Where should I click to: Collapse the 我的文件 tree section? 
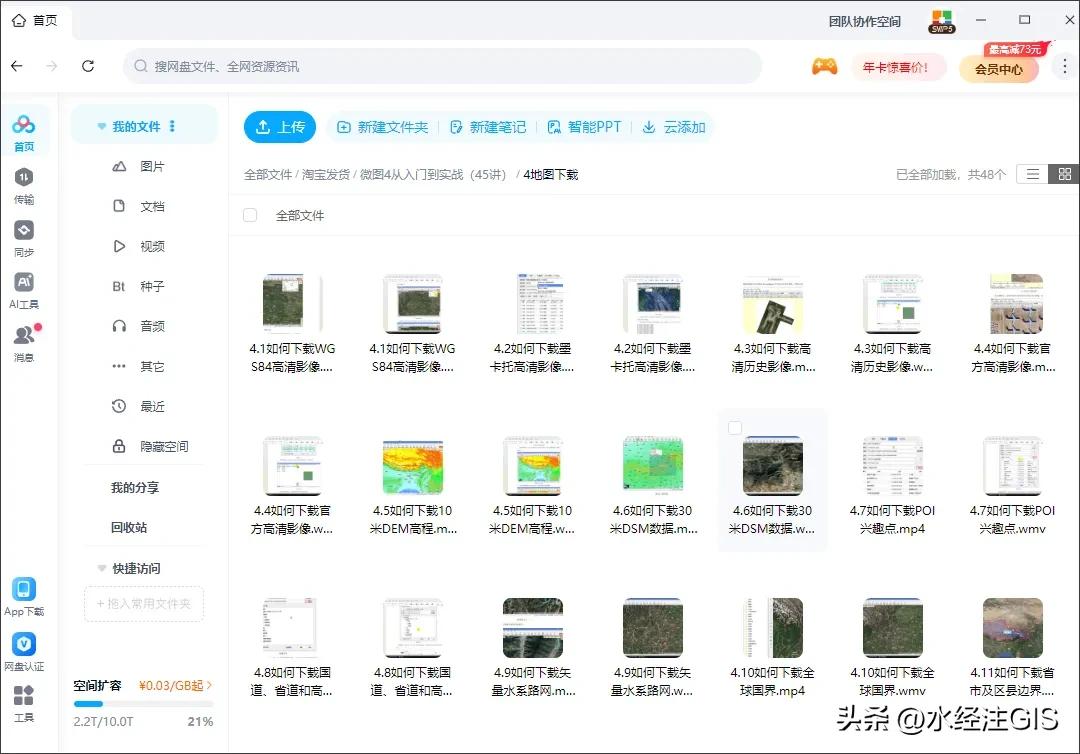(101, 127)
